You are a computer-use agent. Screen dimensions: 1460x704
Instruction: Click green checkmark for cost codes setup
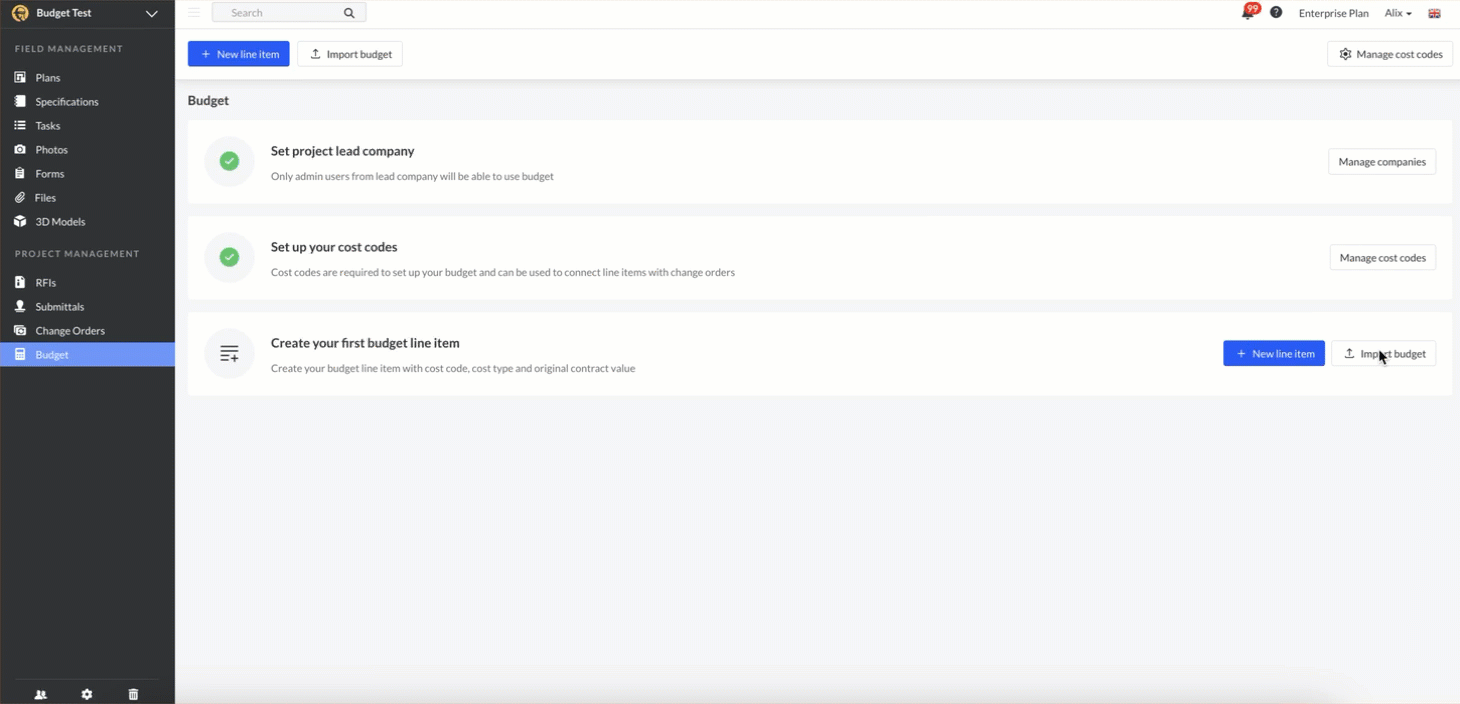click(229, 257)
